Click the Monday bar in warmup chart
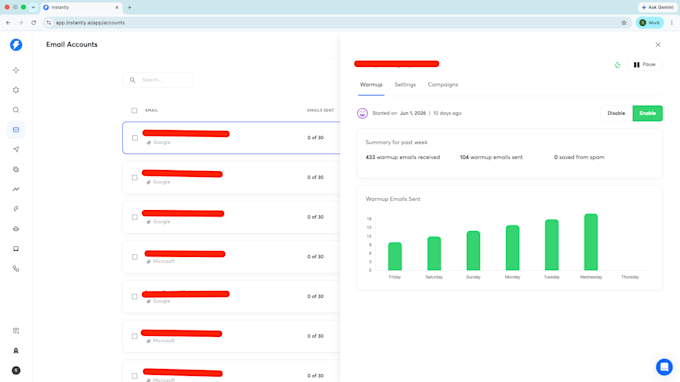The width and height of the screenshot is (680, 382). 513,248
